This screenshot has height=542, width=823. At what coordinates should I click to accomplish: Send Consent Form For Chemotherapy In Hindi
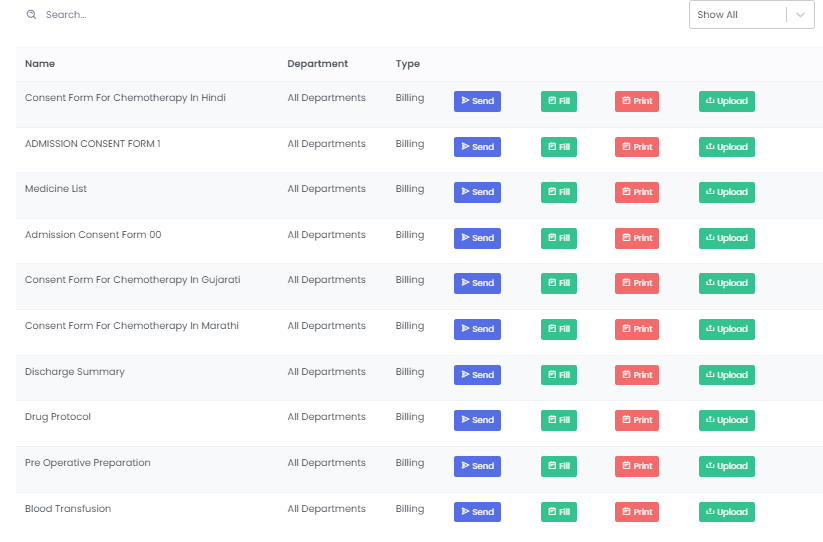[477, 101]
